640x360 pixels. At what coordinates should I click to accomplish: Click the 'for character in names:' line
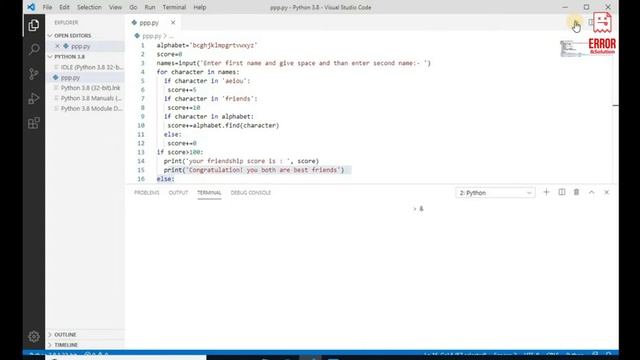coord(198,72)
